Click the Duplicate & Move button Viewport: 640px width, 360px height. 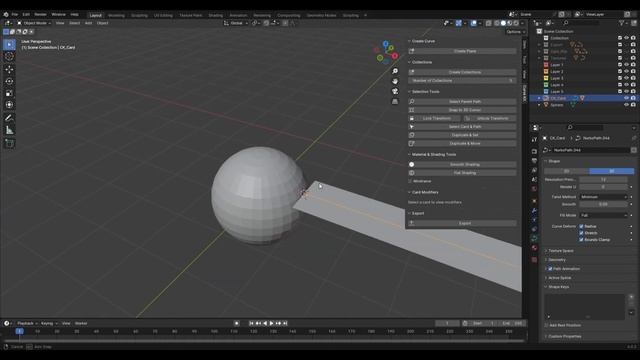462,144
